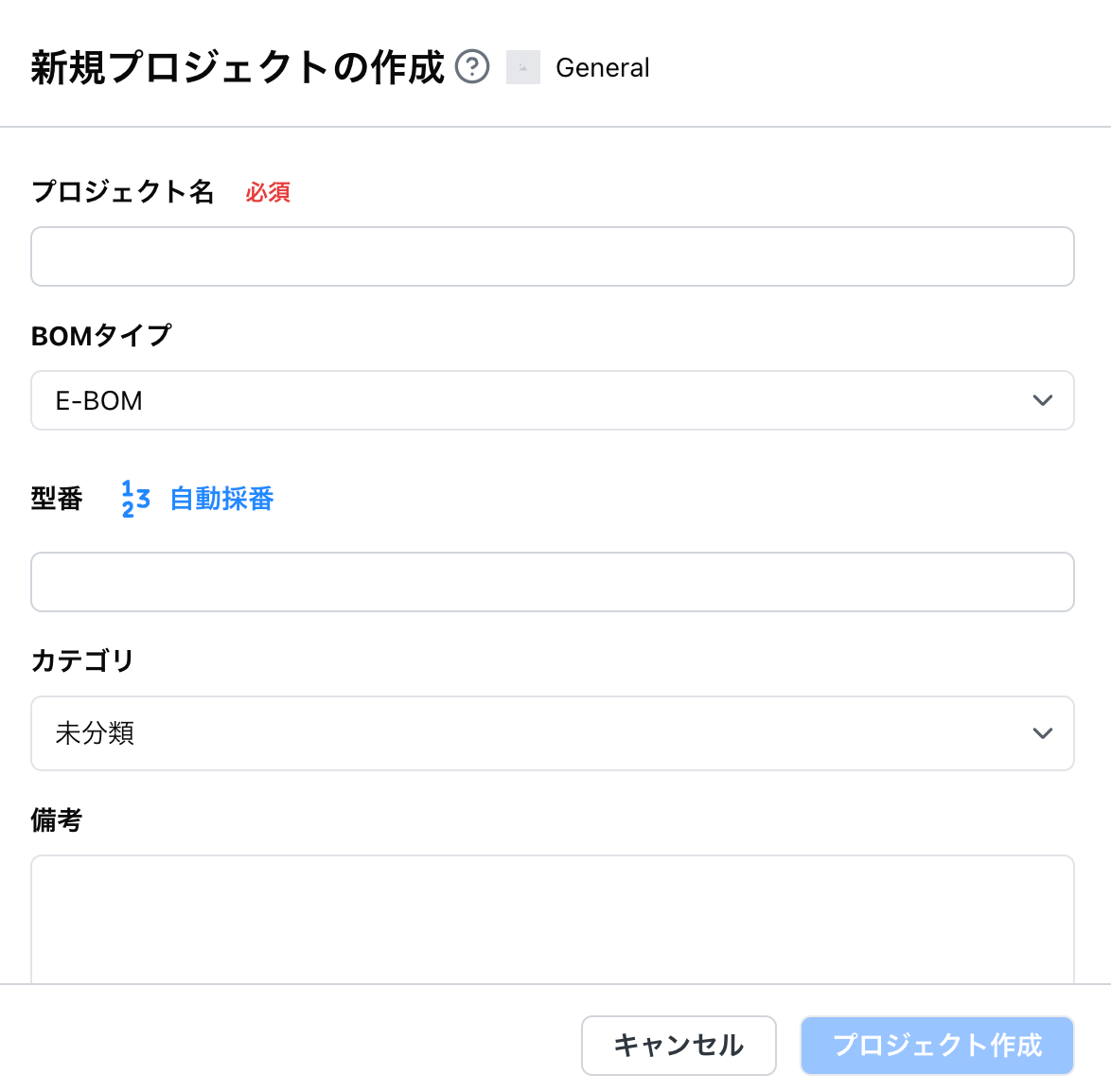Click the BOMタイプ field label
1111x1092 pixels.
101,336
